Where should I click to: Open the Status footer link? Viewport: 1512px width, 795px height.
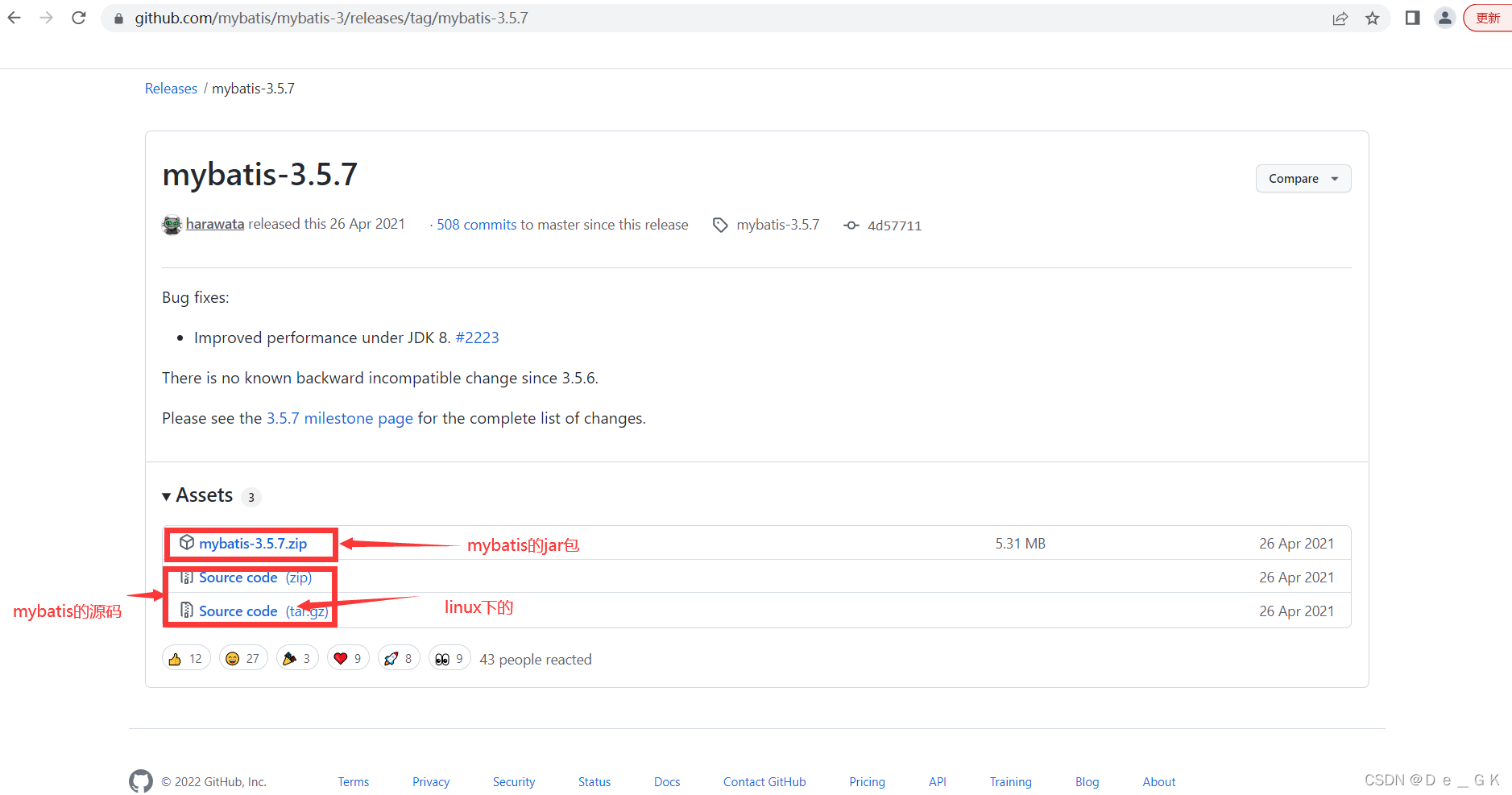pyautogui.click(x=594, y=782)
